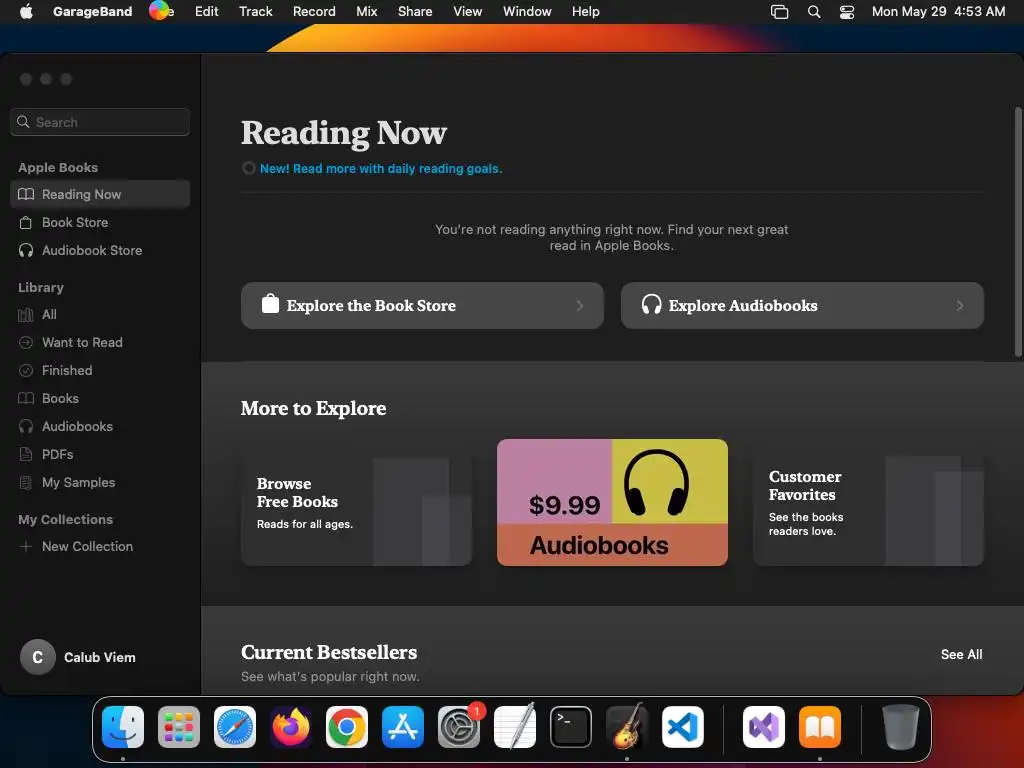Open the Edit menu
This screenshot has width=1024, height=768.
206,12
